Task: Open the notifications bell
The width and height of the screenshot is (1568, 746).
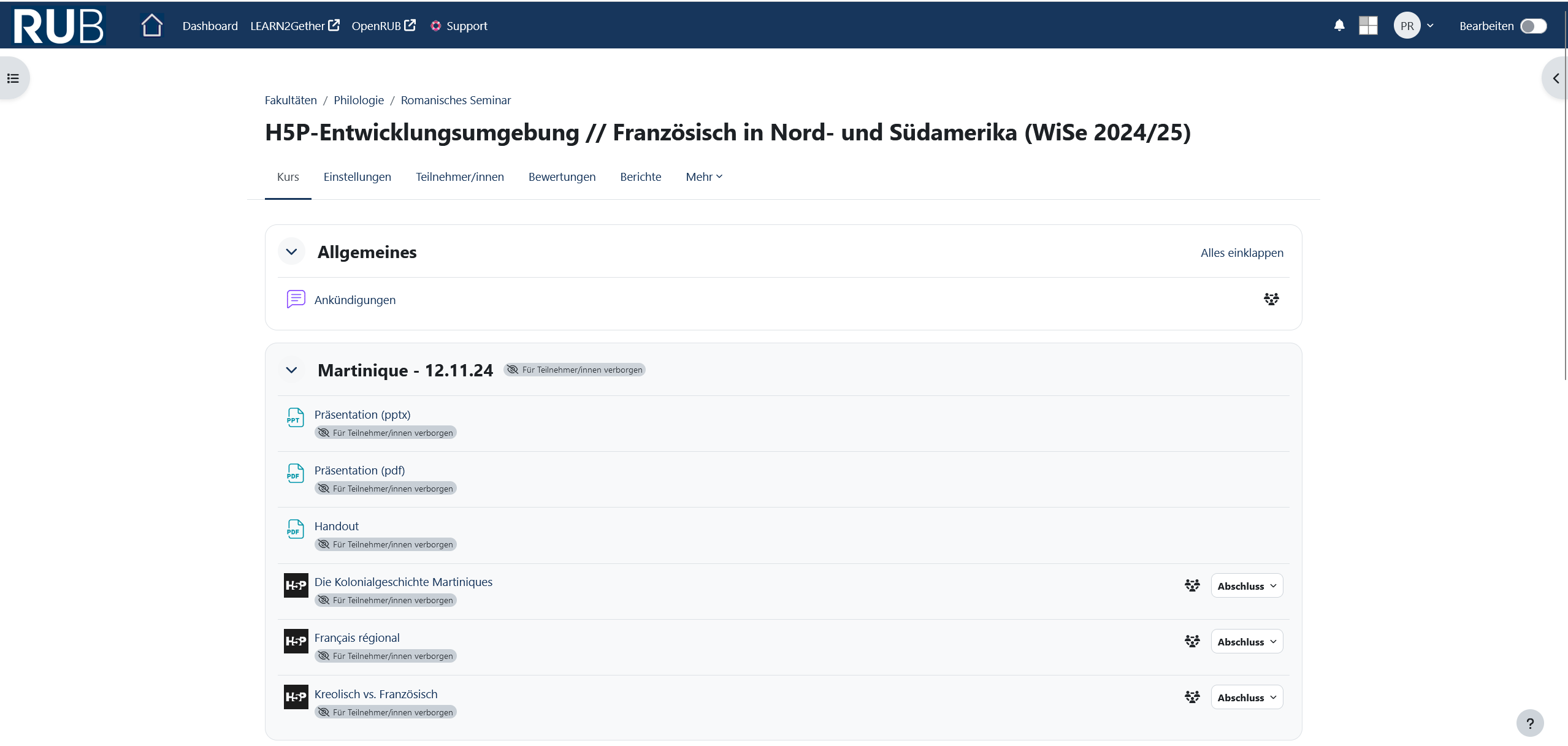Action: pyautogui.click(x=1339, y=26)
